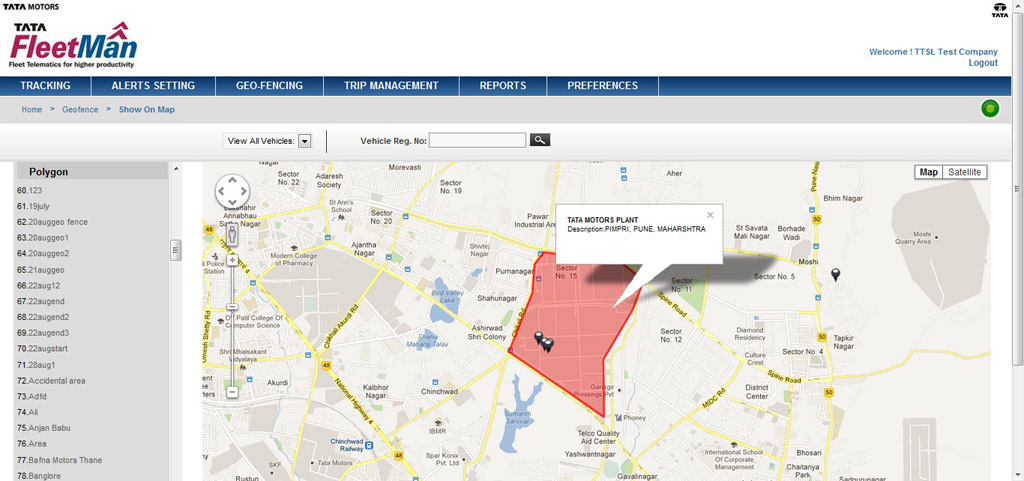Close the Tata Motors Plant info popup
1024x481 pixels.
tap(711, 215)
